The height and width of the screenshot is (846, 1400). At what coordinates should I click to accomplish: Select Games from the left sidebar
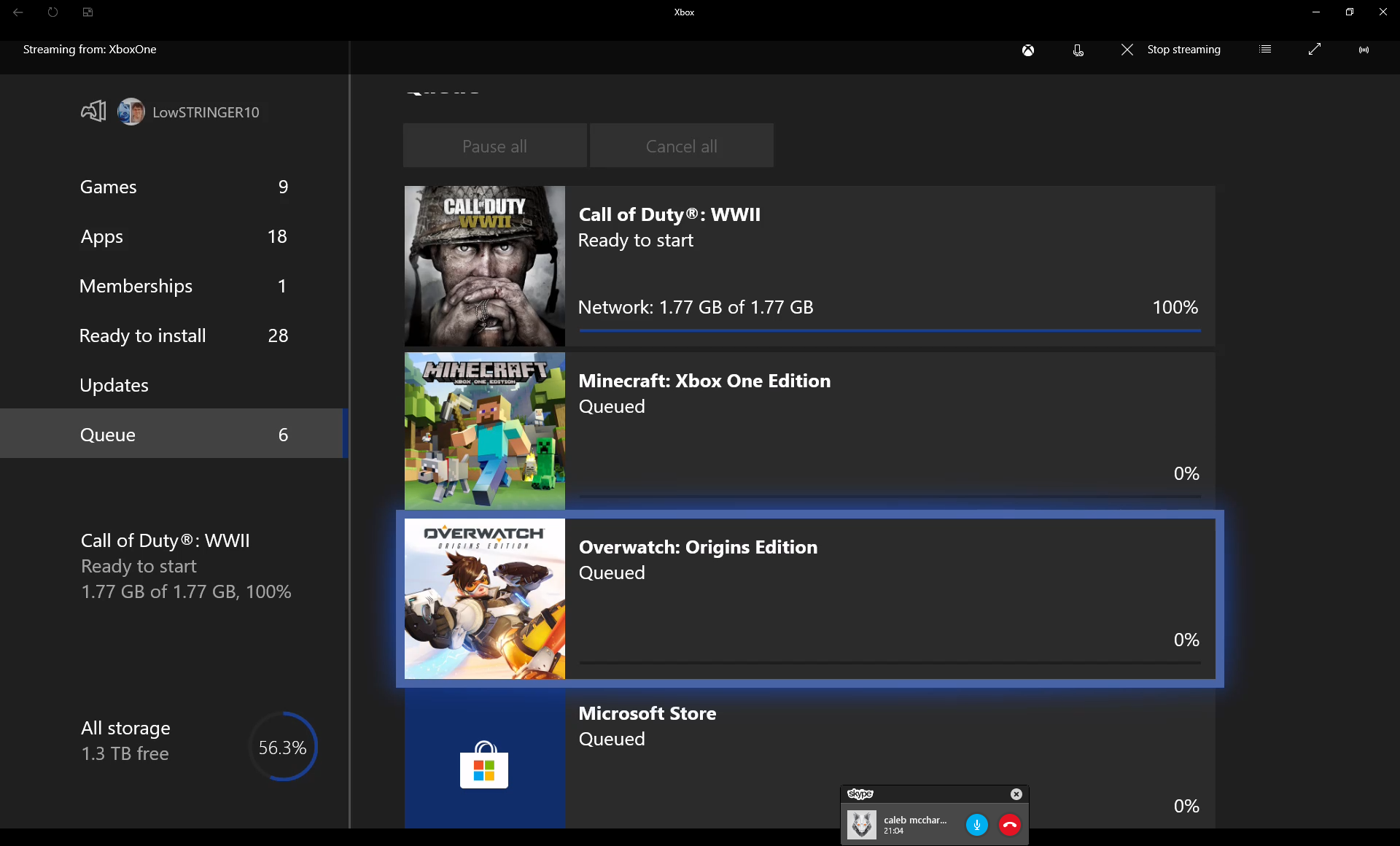coord(109,186)
